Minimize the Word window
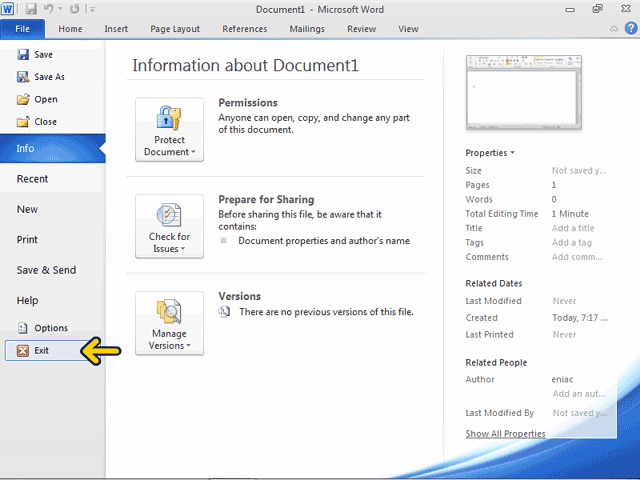This screenshot has height=480, width=640. tap(570, 9)
